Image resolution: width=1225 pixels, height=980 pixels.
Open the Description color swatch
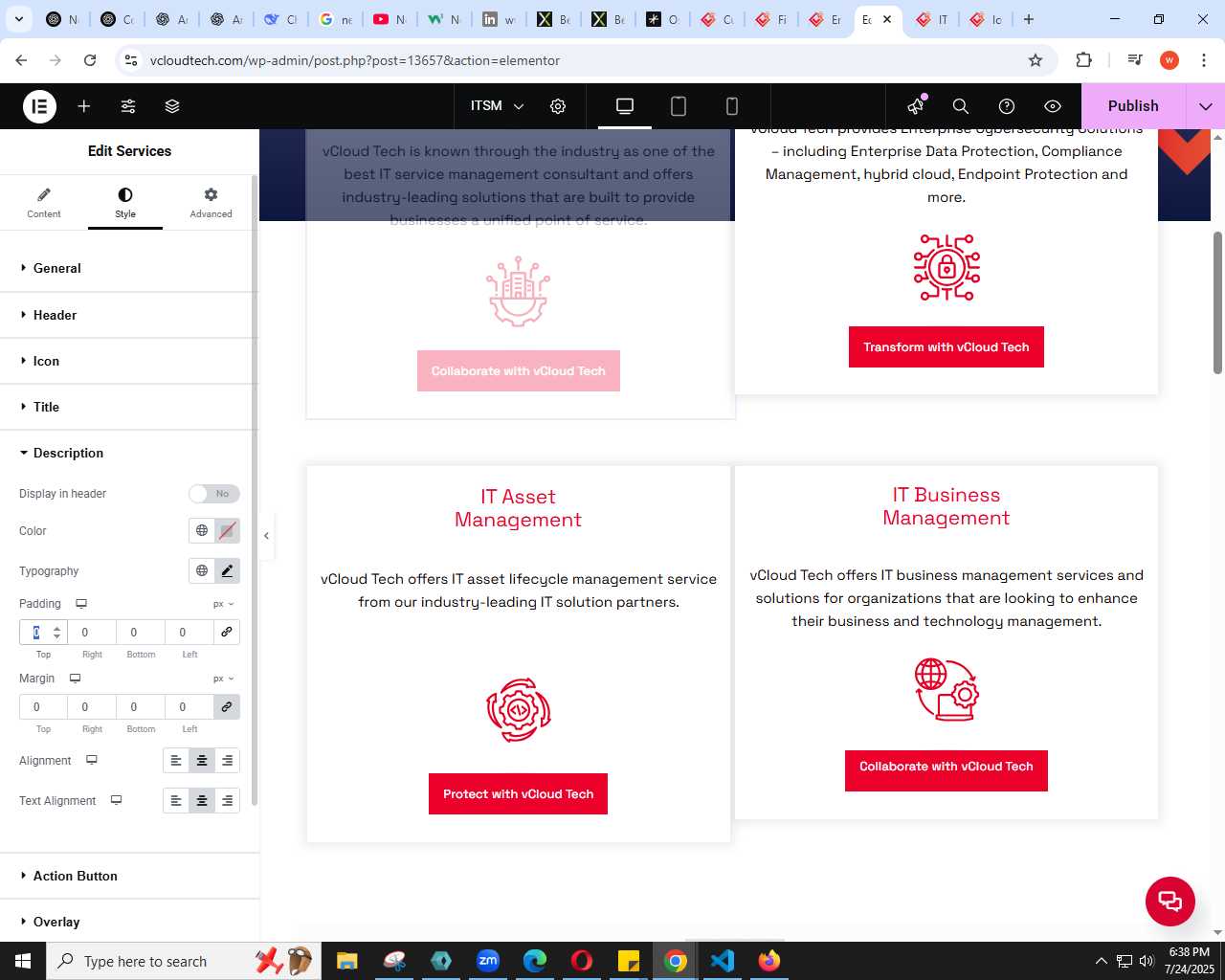[227, 530]
